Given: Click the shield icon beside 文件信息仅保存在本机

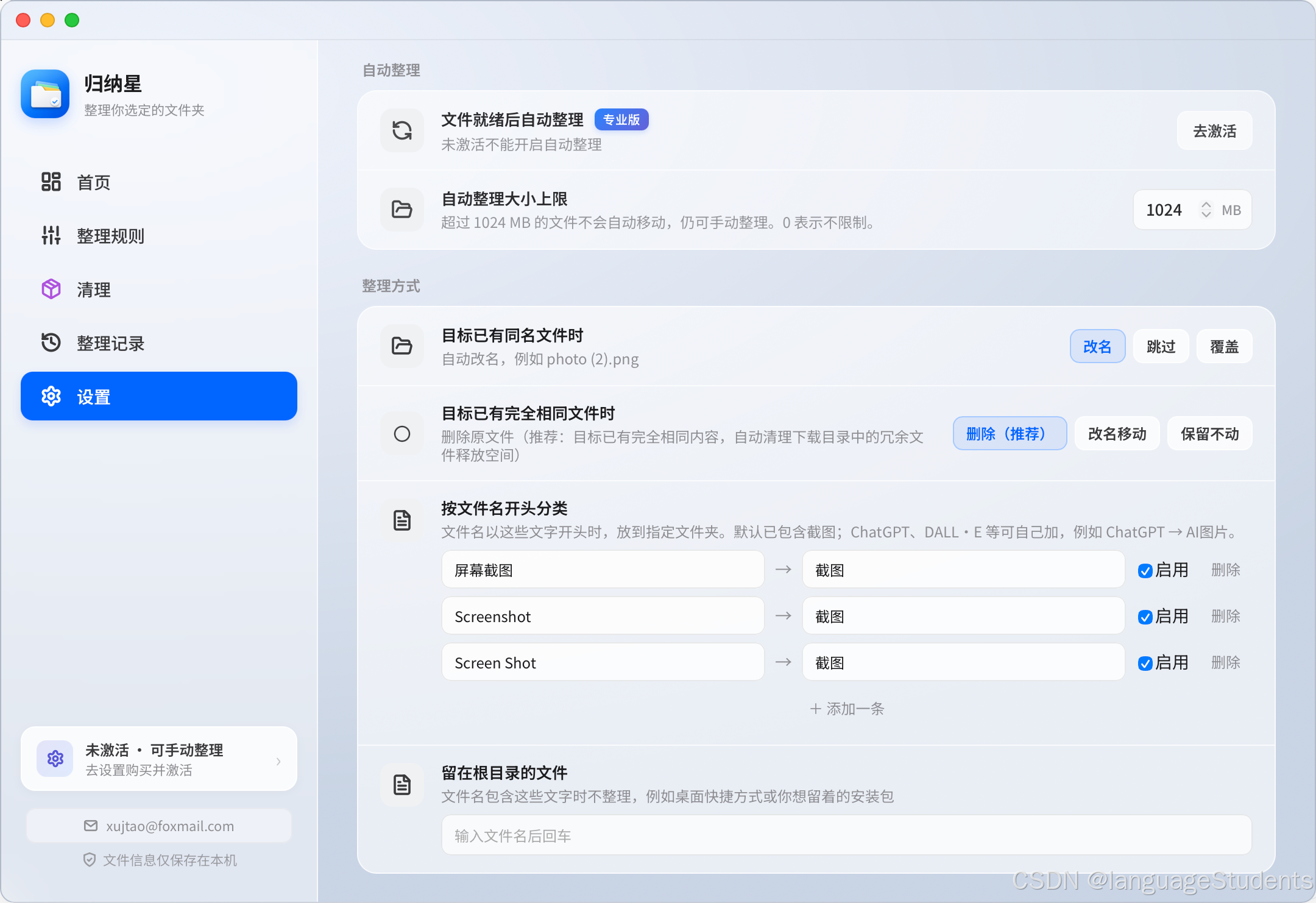Looking at the screenshot, I should 90,860.
